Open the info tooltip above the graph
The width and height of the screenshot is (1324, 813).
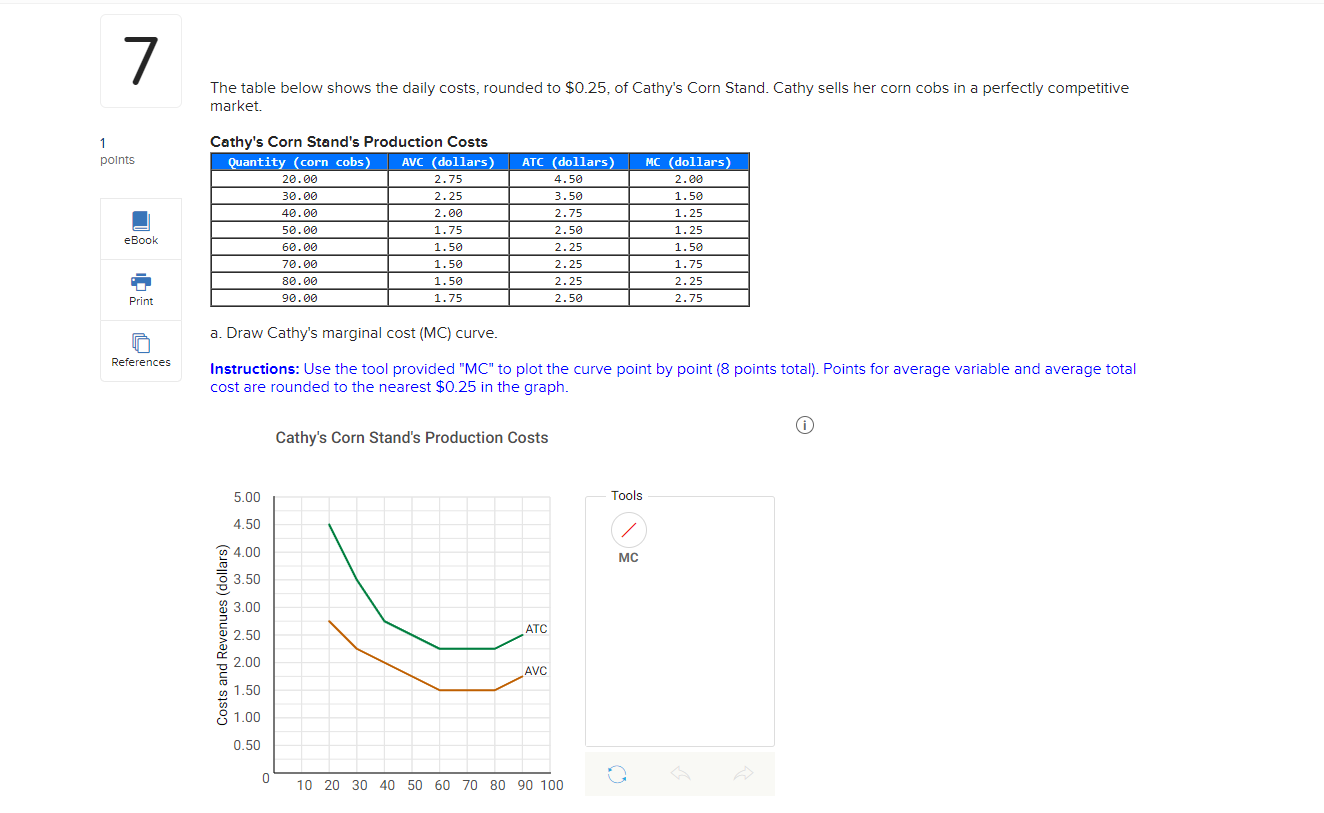805,425
